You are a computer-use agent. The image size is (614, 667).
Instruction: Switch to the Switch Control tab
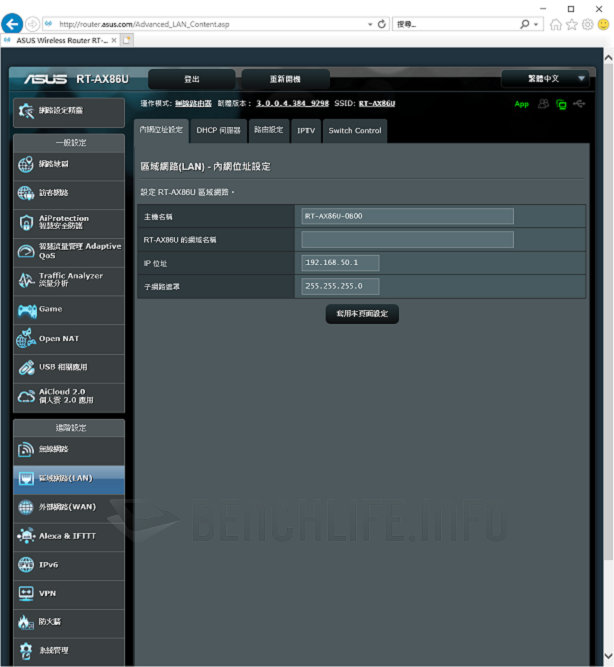pyautogui.click(x=355, y=131)
